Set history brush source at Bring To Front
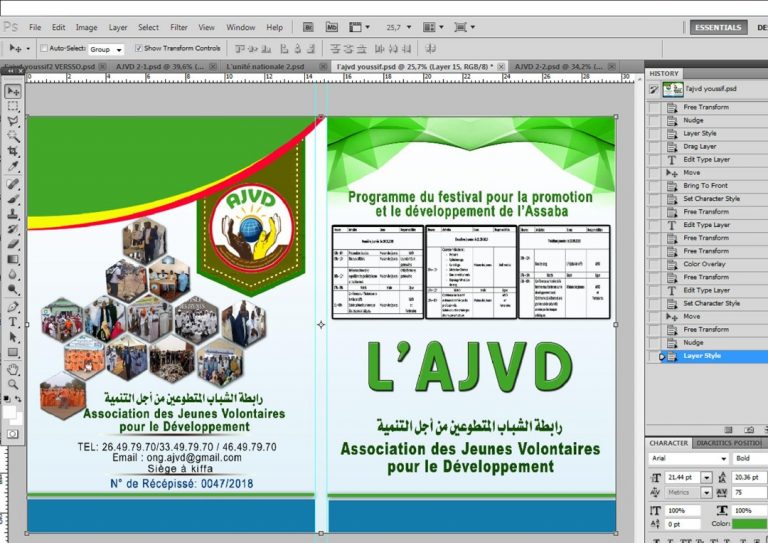The image size is (768, 543). (654, 186)
